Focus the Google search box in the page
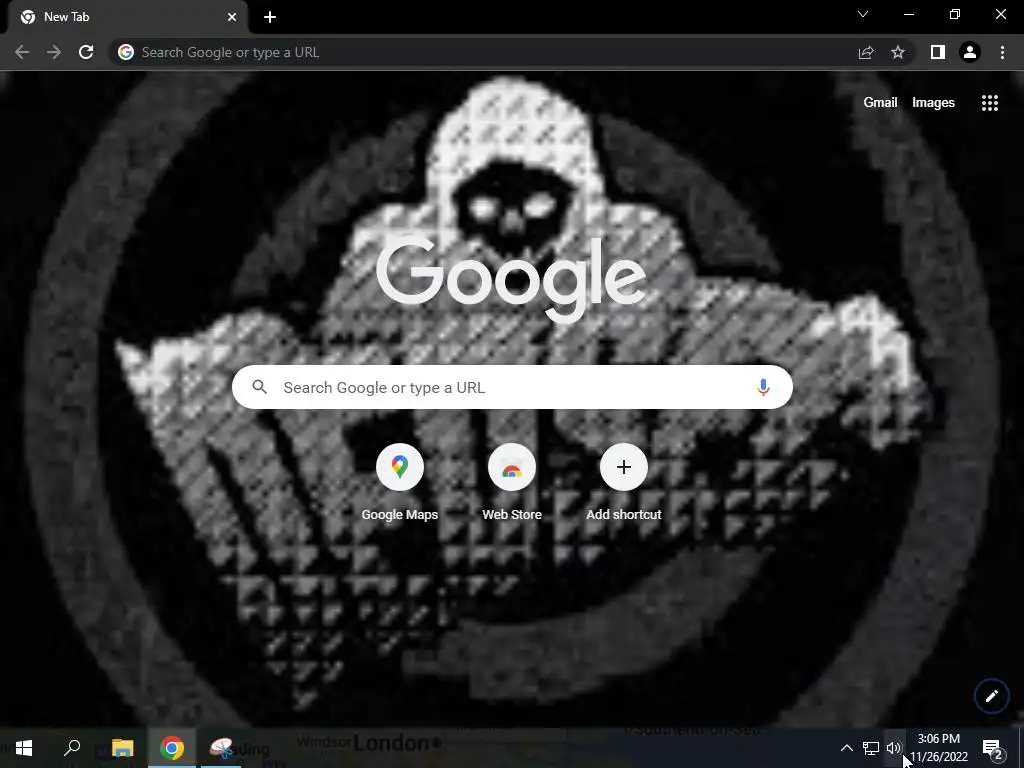The height and width of the screenshot is (768, 1024). (x=513, y=387)
